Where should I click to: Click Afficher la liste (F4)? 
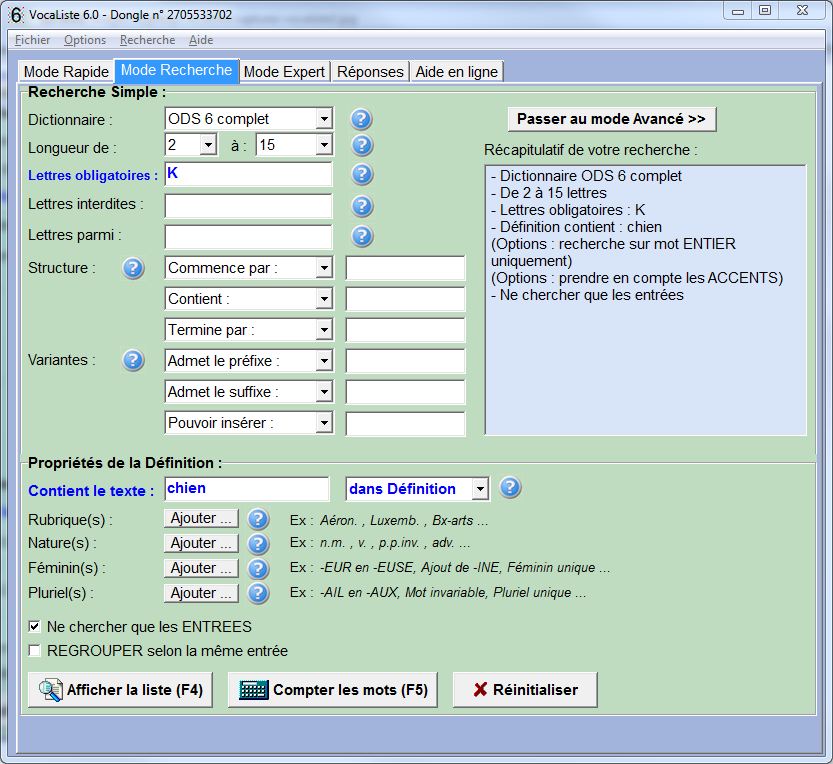pyautogui.click(x=120, y=690)
